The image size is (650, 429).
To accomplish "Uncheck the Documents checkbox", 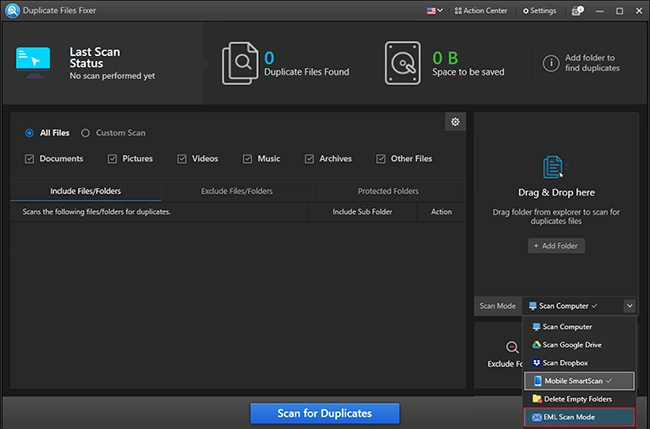I will [29, 159].
